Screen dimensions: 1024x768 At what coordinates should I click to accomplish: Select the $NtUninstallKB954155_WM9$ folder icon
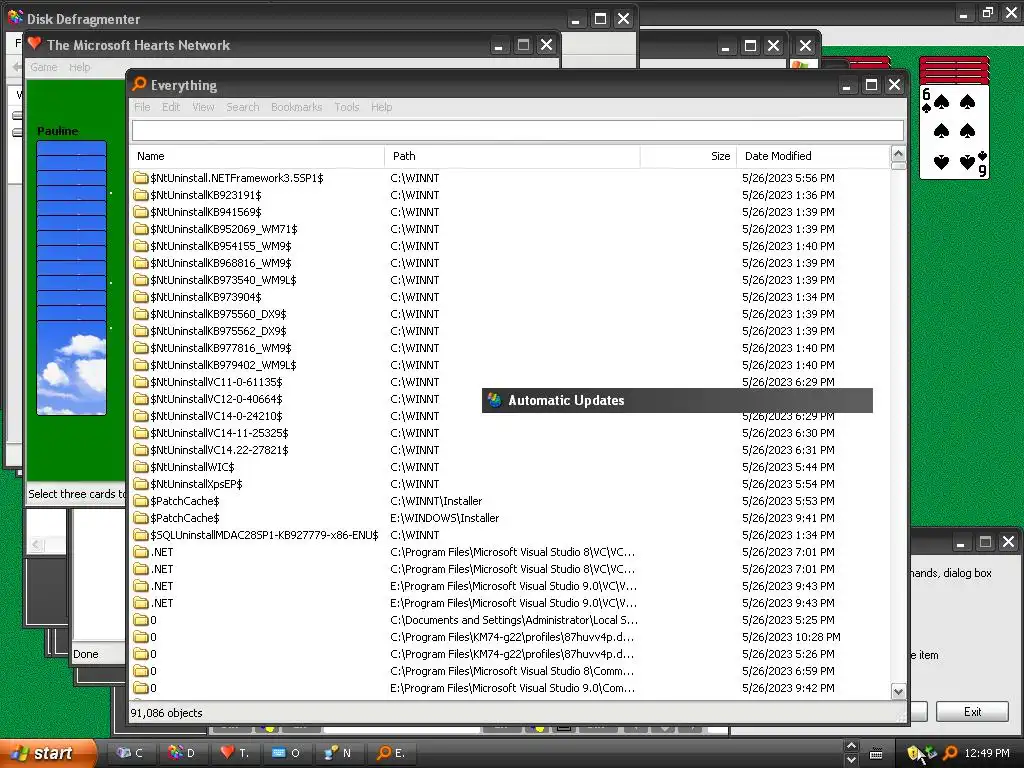(x=140, y=246)
